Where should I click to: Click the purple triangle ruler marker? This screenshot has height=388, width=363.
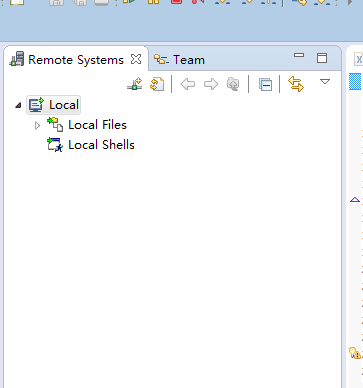[355, 200]
